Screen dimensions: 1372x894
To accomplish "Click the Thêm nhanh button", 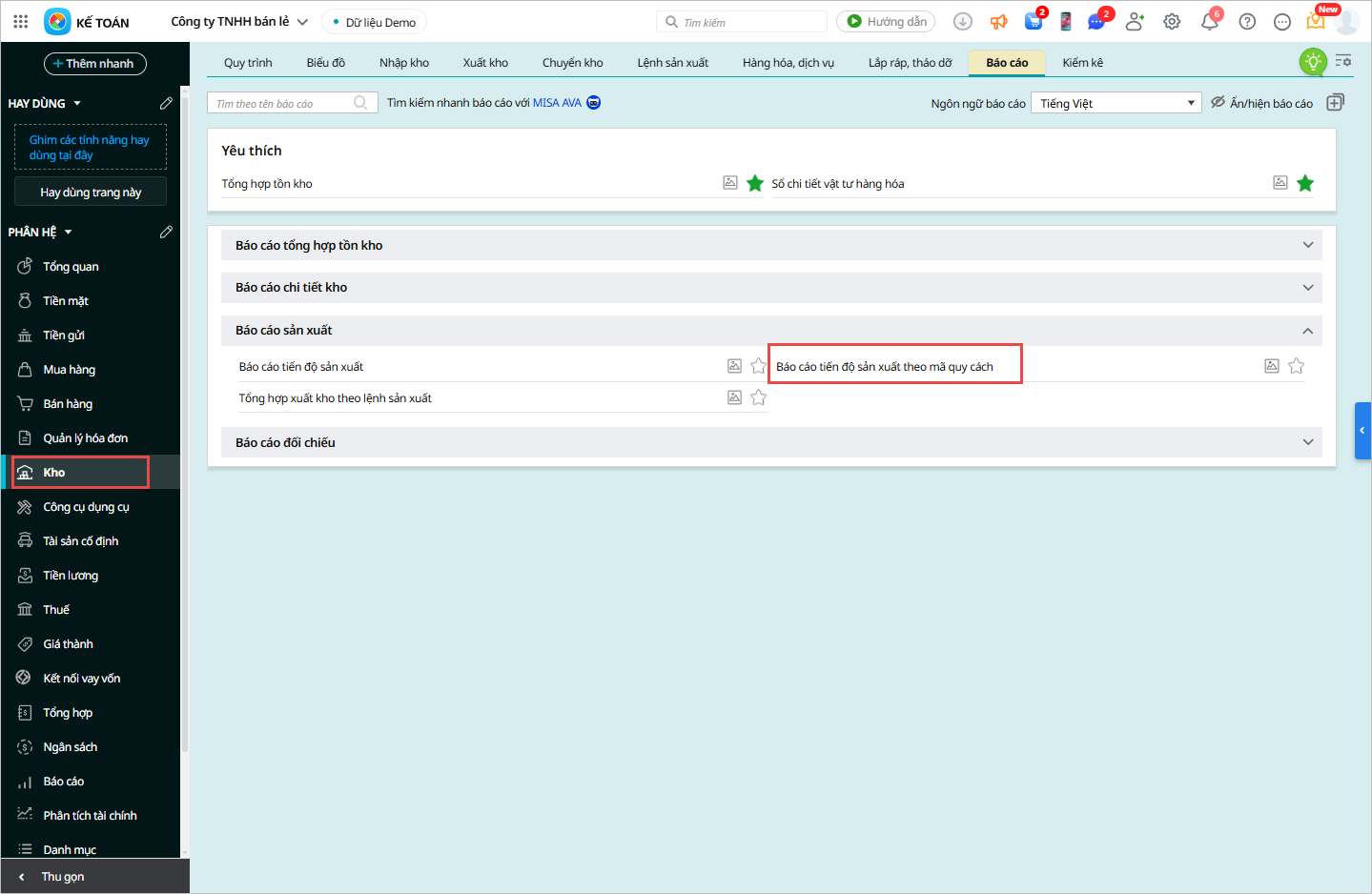I will pos(94,64).
